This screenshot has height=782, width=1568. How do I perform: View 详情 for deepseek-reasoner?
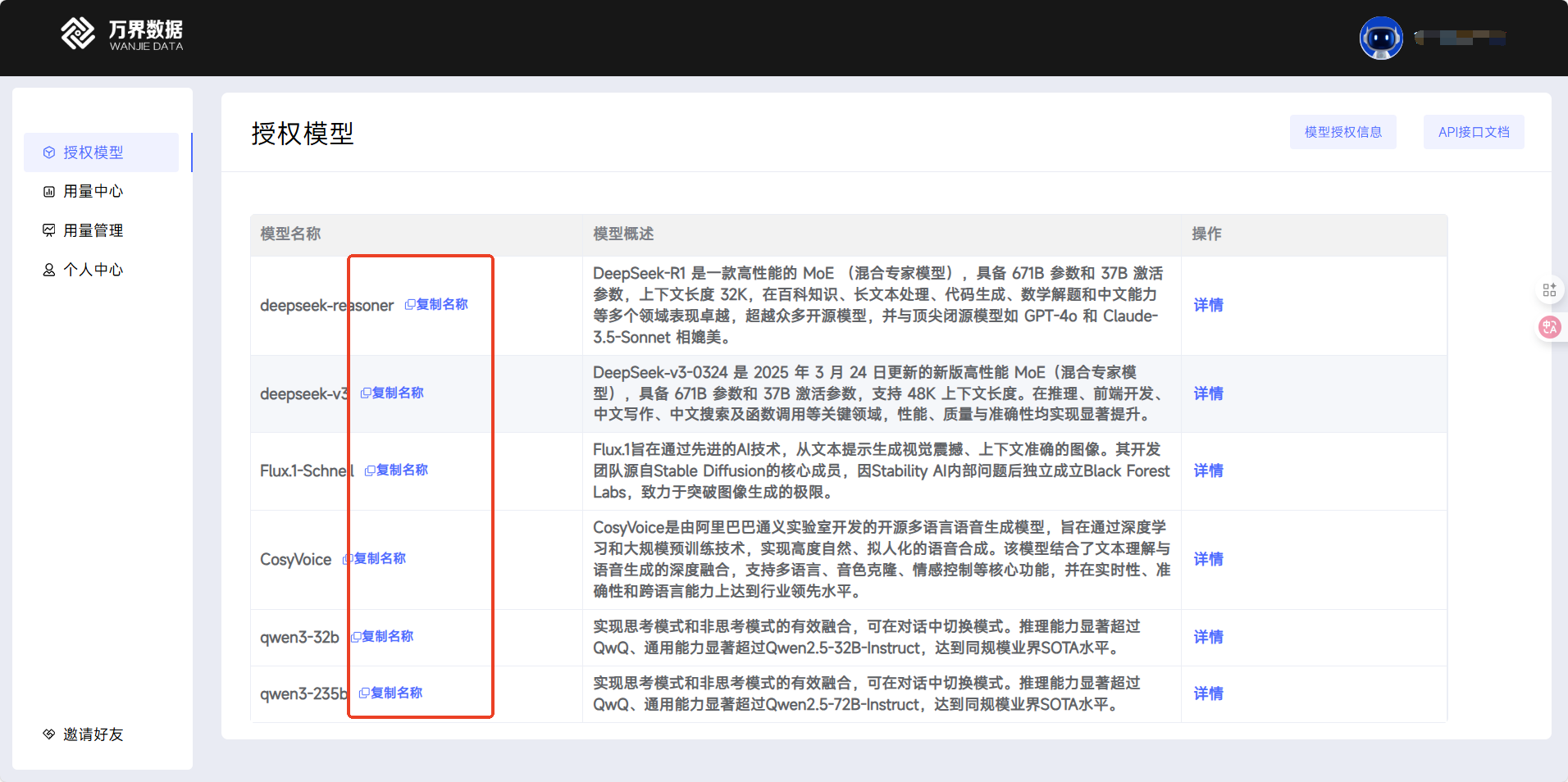(1208, 305)
